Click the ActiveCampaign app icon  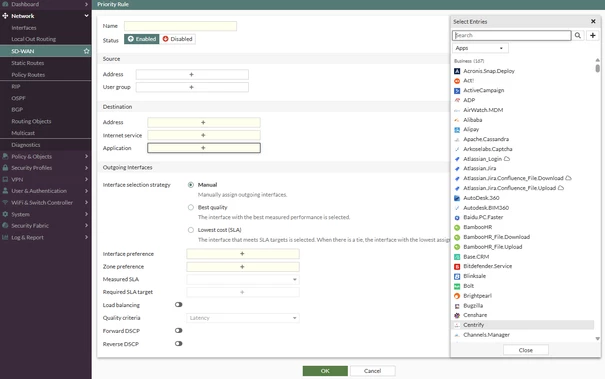457,90
